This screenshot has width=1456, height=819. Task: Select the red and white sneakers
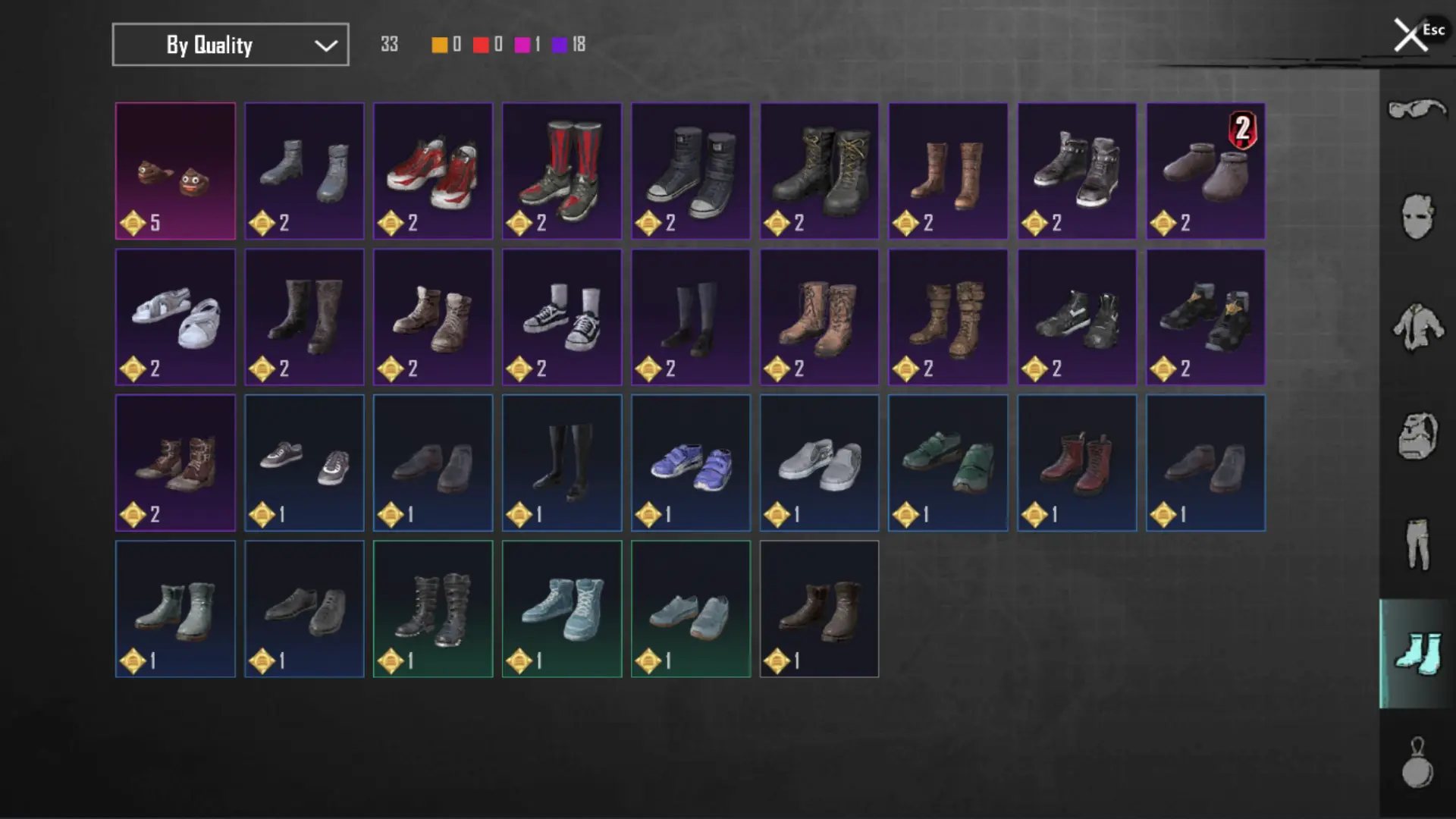433,171
